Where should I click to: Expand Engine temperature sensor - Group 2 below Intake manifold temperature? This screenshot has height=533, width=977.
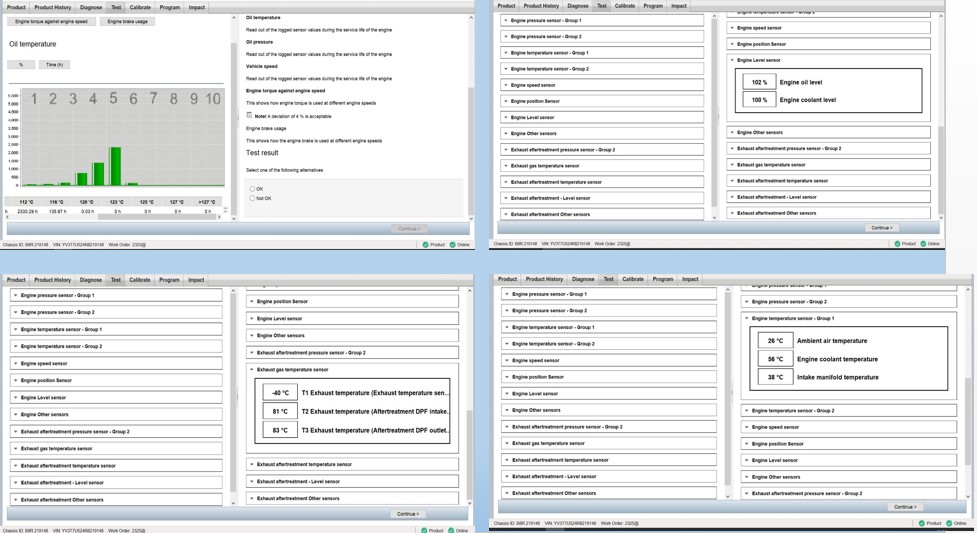[849, 411]
